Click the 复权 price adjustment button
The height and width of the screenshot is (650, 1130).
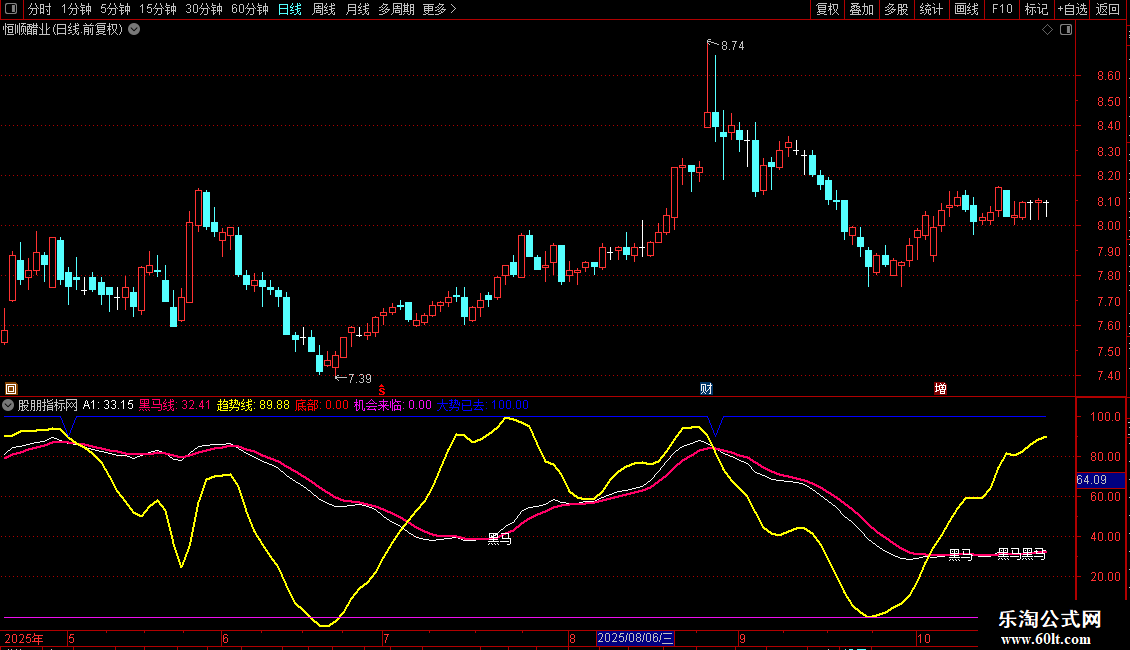[x=827, y=10]
